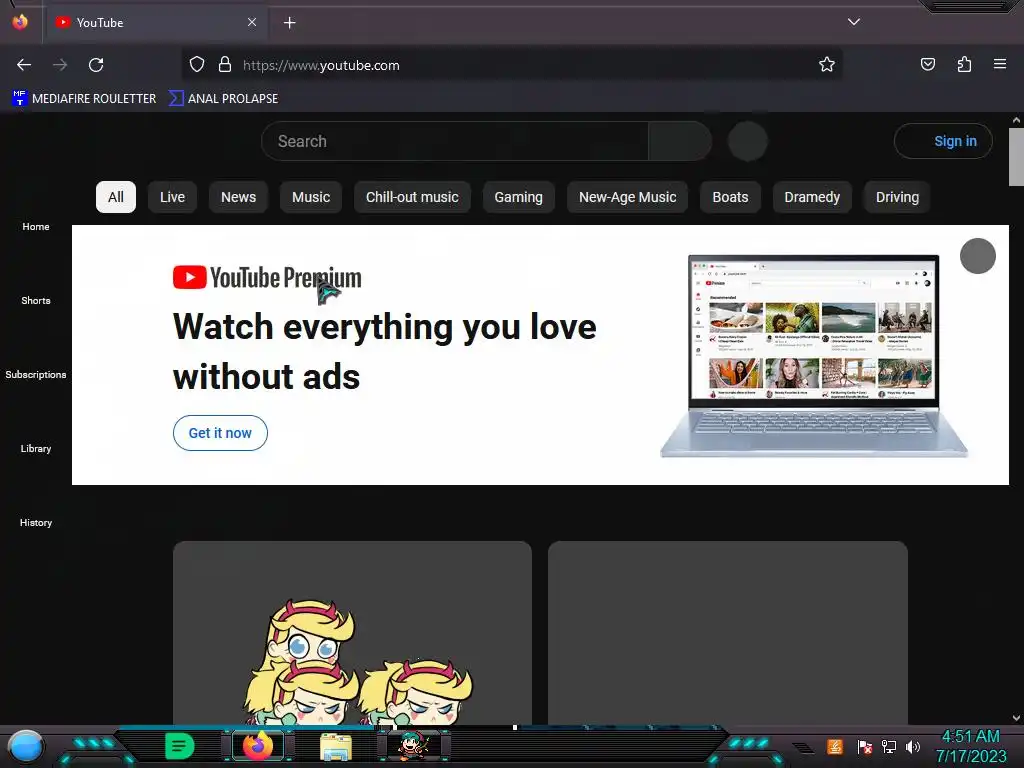1024x768 pixels.
Task: Open the Start orb on the taskbar
Action: pos(26,747)
